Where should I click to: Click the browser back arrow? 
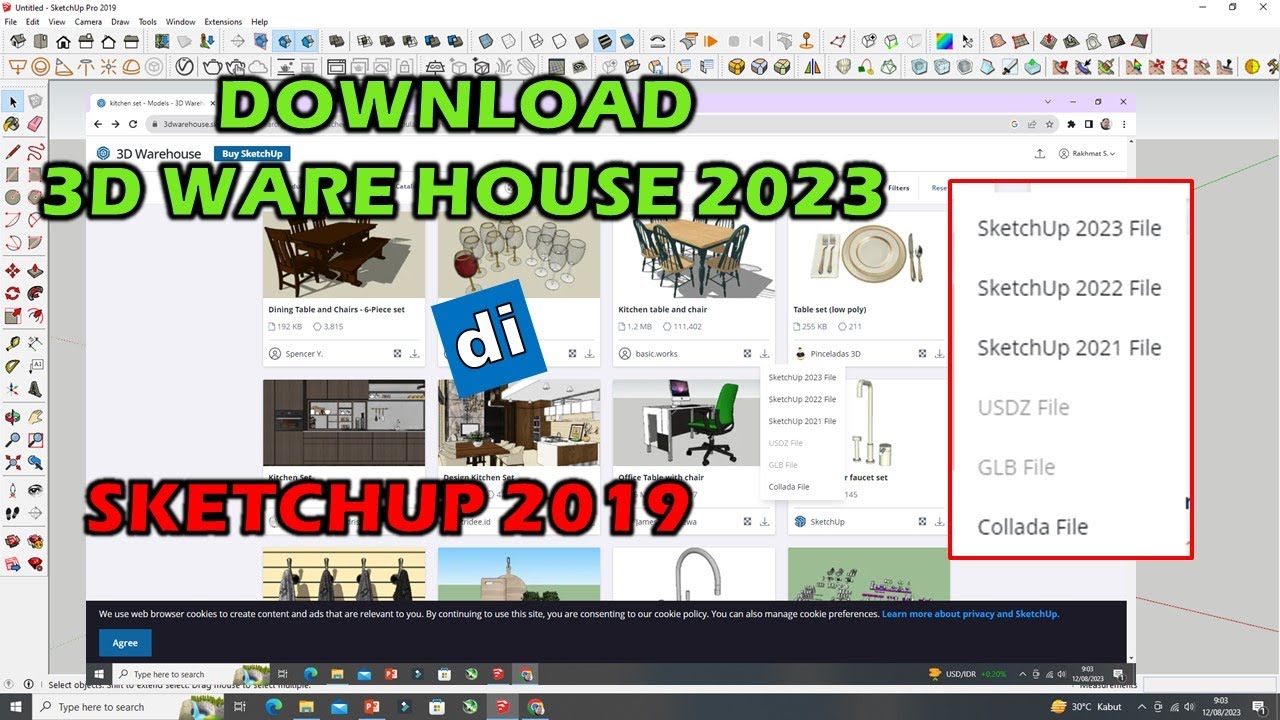[x=98, y=125]
